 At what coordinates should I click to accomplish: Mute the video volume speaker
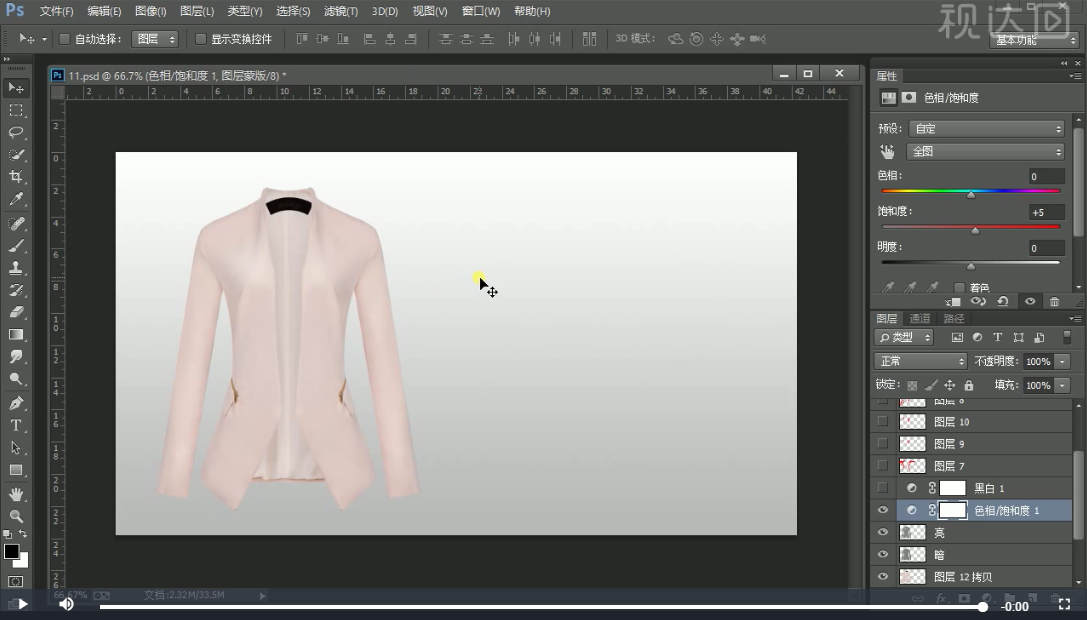point(67,604)
